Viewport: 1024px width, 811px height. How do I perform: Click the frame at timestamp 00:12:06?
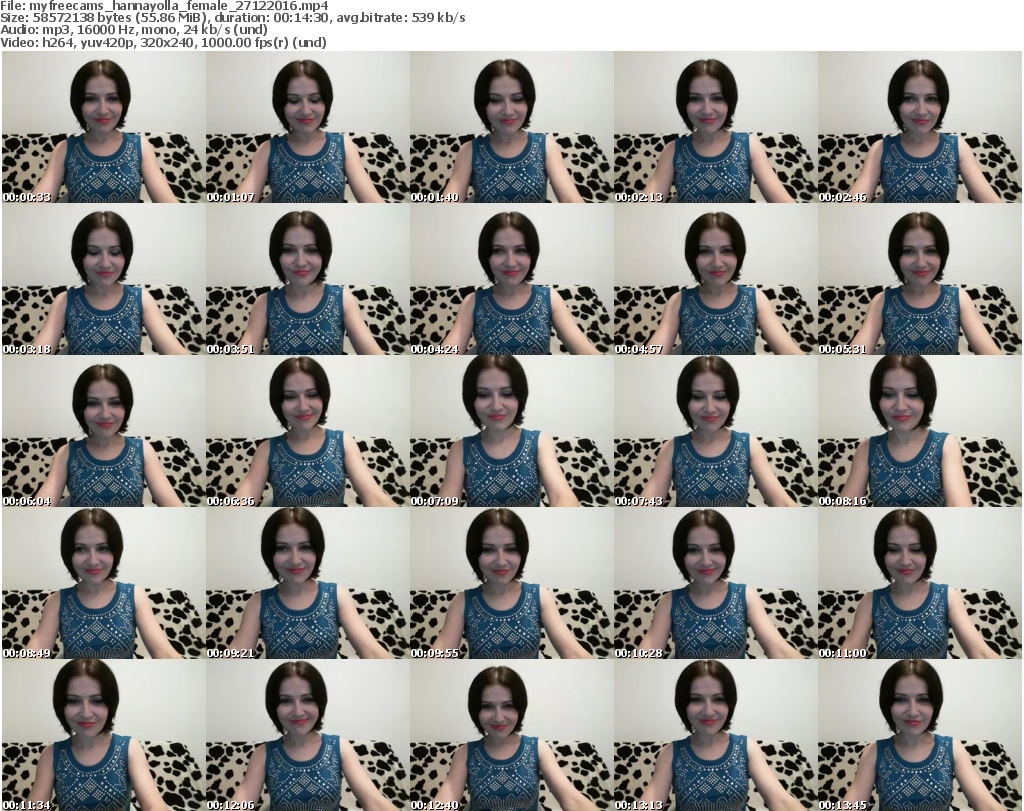click(308, 735)
